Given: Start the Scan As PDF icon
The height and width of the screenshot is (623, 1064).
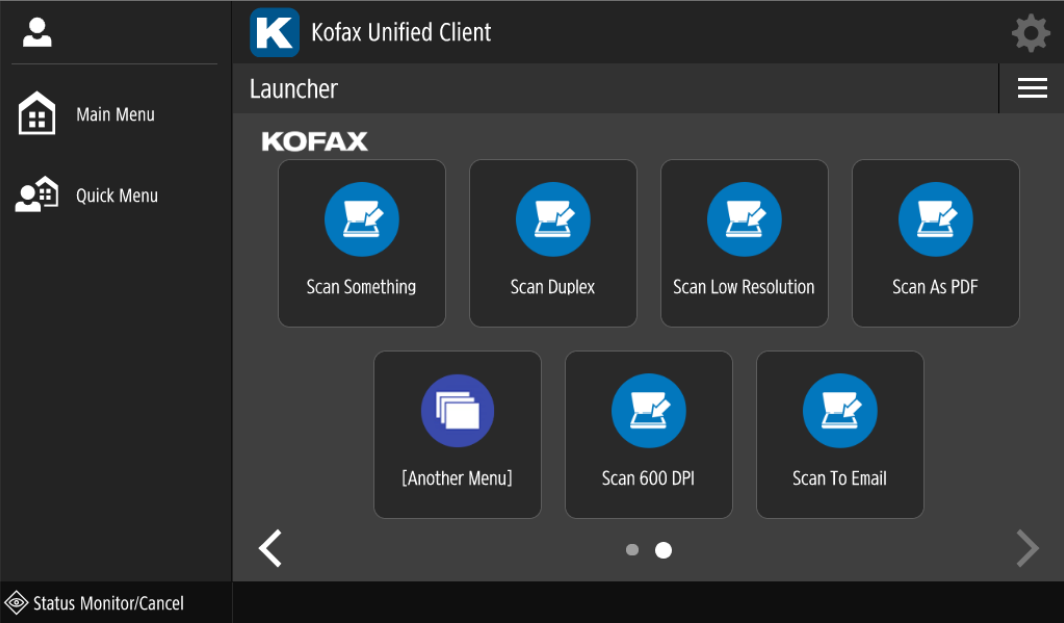Looking at the screenshot, I should (x=935, y=220).
